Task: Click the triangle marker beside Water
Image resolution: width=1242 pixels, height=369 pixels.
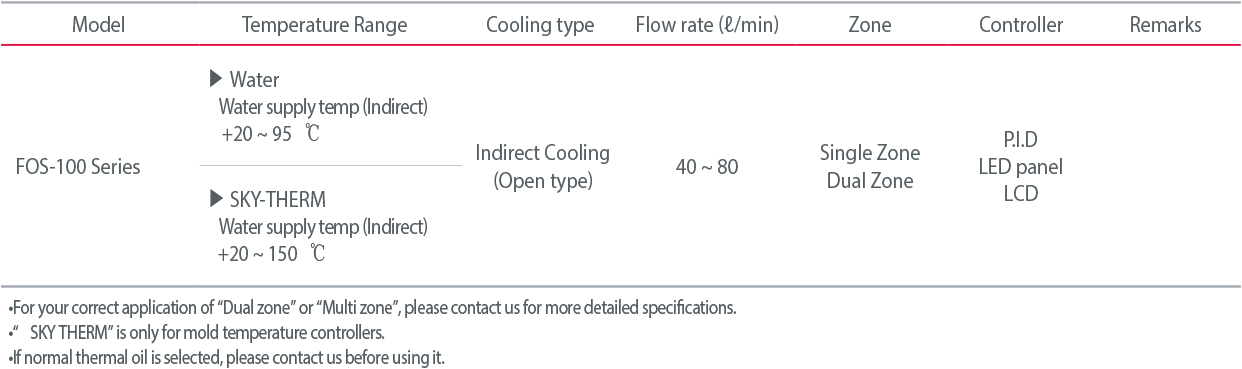Action: pos(215,79)
